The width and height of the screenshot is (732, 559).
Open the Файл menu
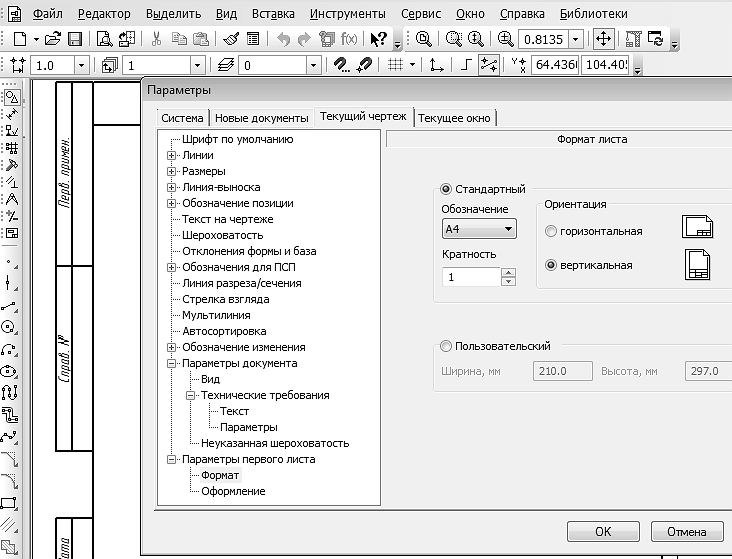(x=48, y=14)
